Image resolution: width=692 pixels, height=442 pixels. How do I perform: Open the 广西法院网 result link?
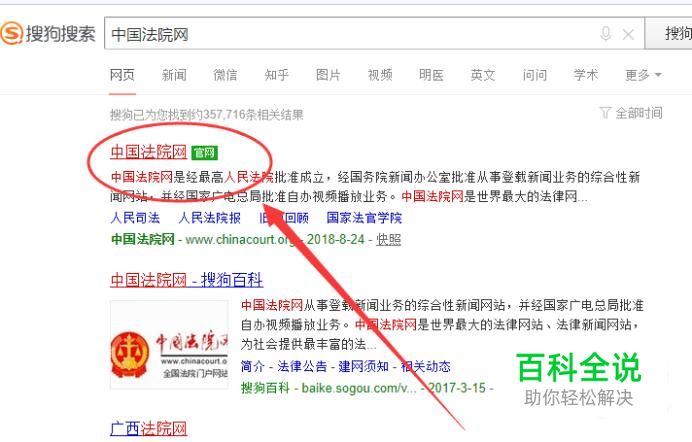point(149,428)
